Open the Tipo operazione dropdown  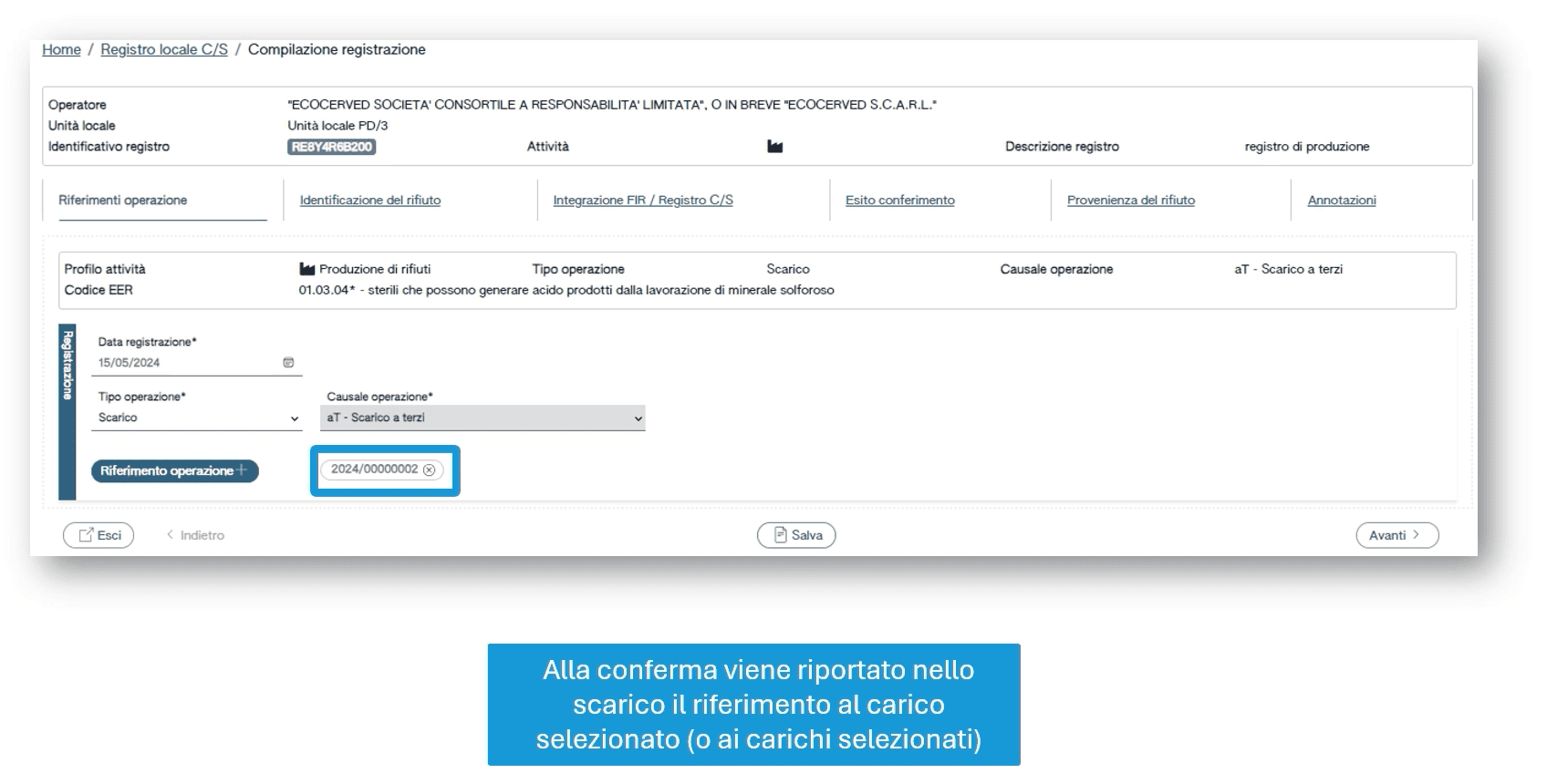pyautogui.click(x=199, y=418)
